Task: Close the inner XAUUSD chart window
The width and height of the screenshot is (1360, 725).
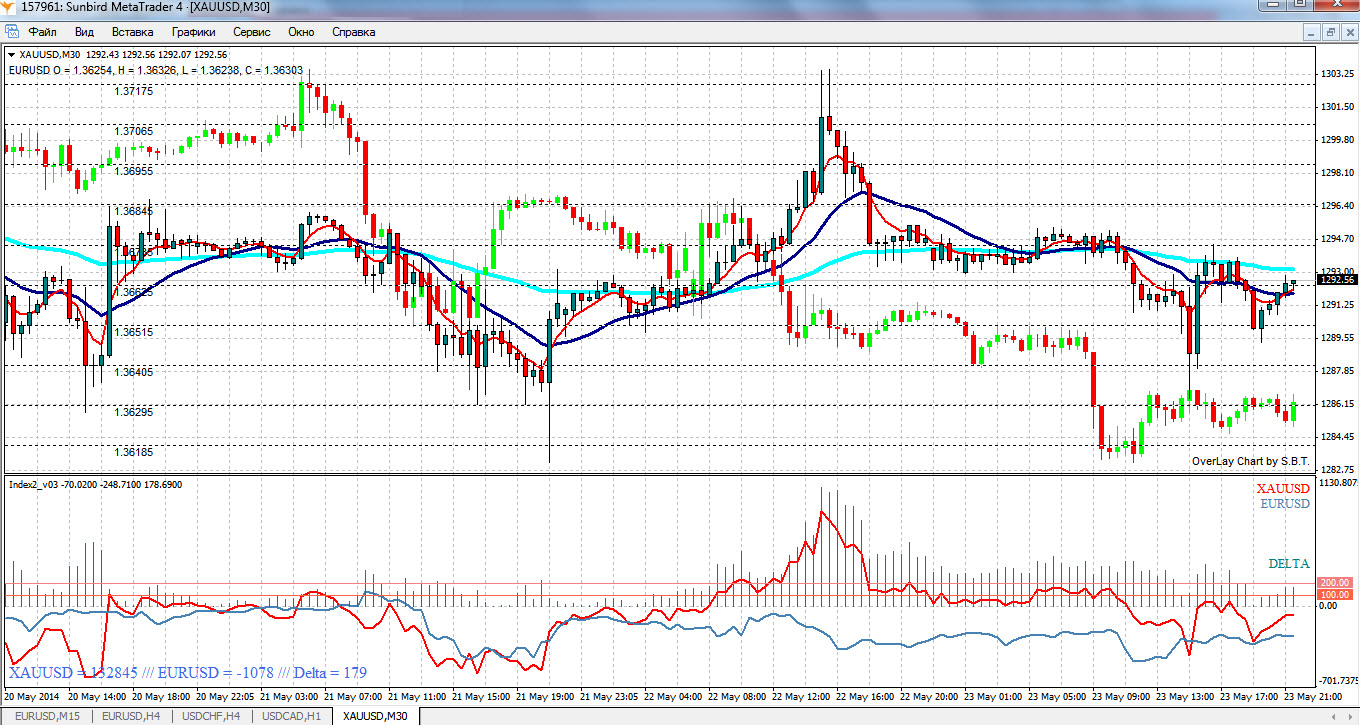Action: point(1348,32)
